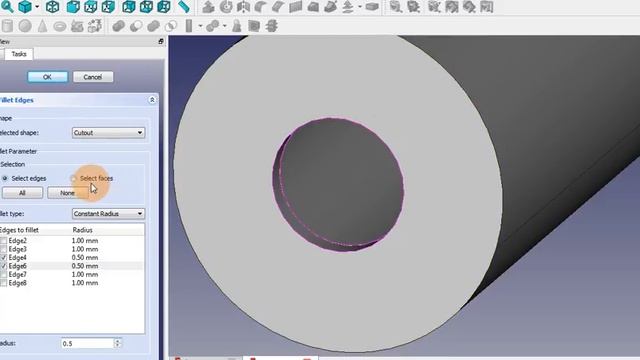The height and width of the screenshot is (360, 640).
Task: Click the OK button
Action: tap(47, 77)
